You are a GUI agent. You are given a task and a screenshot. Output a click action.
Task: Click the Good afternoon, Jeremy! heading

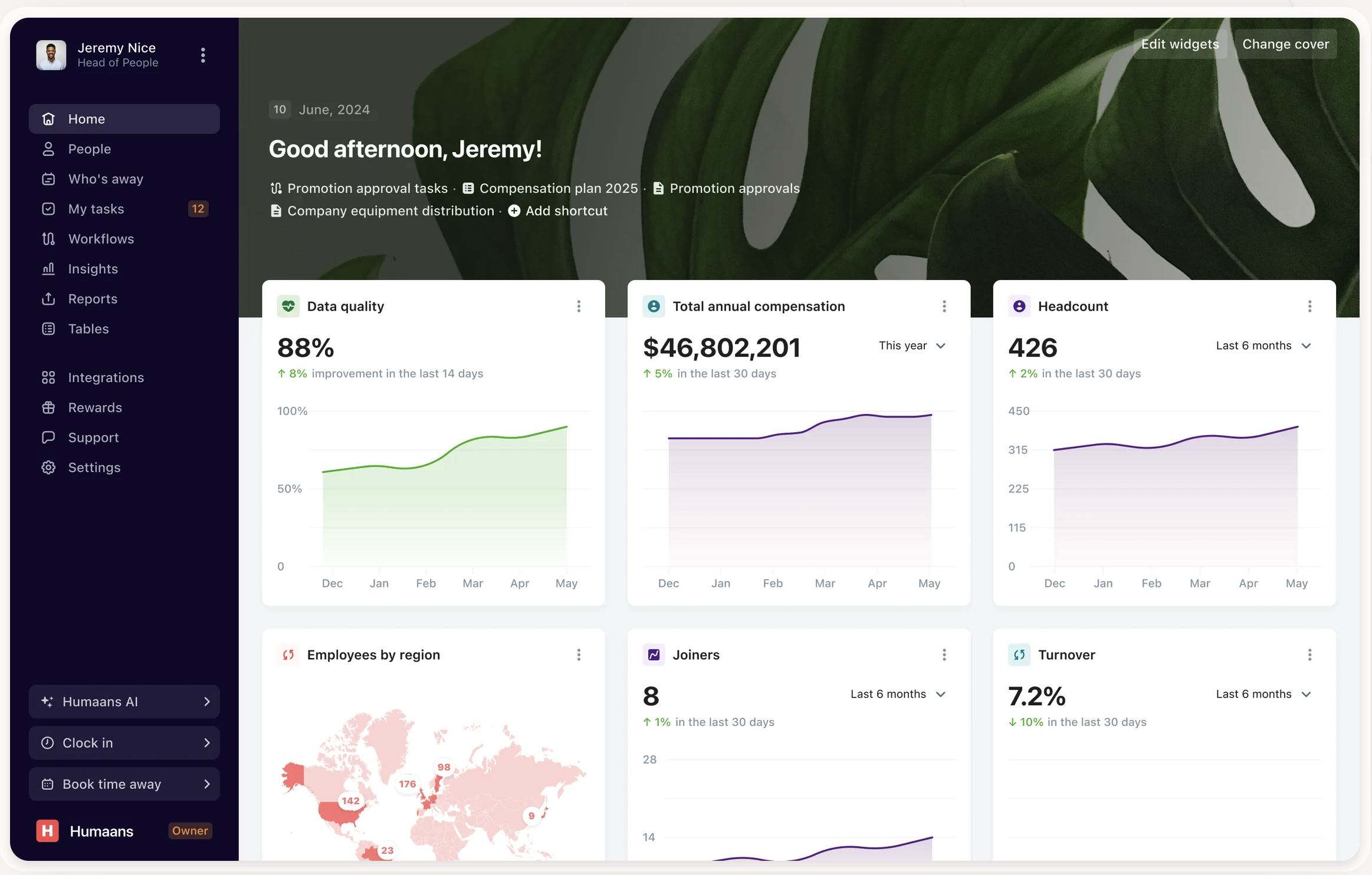coord(405,149)
